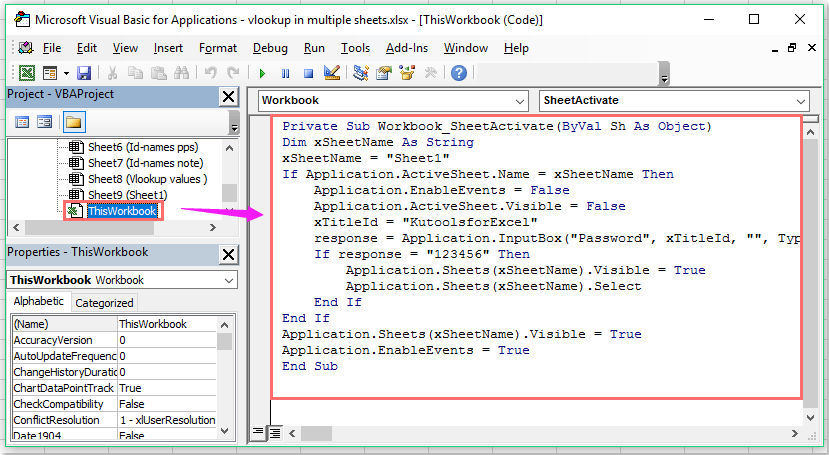Viewport: 829px width, 455px height.
Task: Stop the macro with the Reset icon
Action: coord(308,73)
